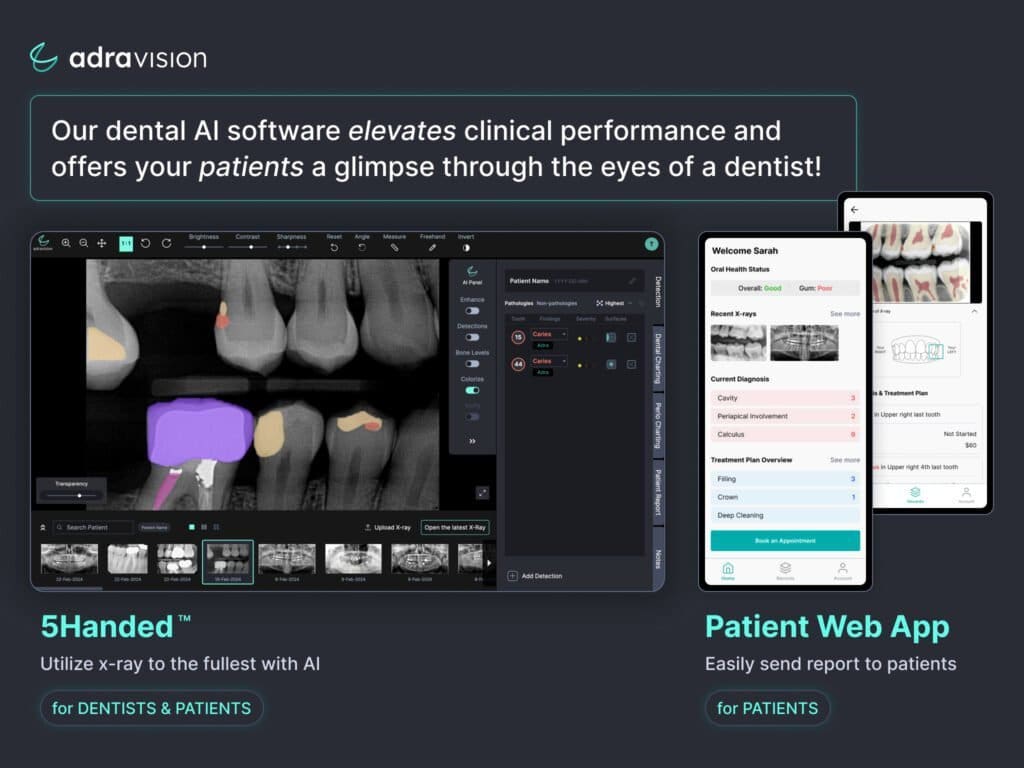Click Open the latest X-Ray button

(455, 527)
